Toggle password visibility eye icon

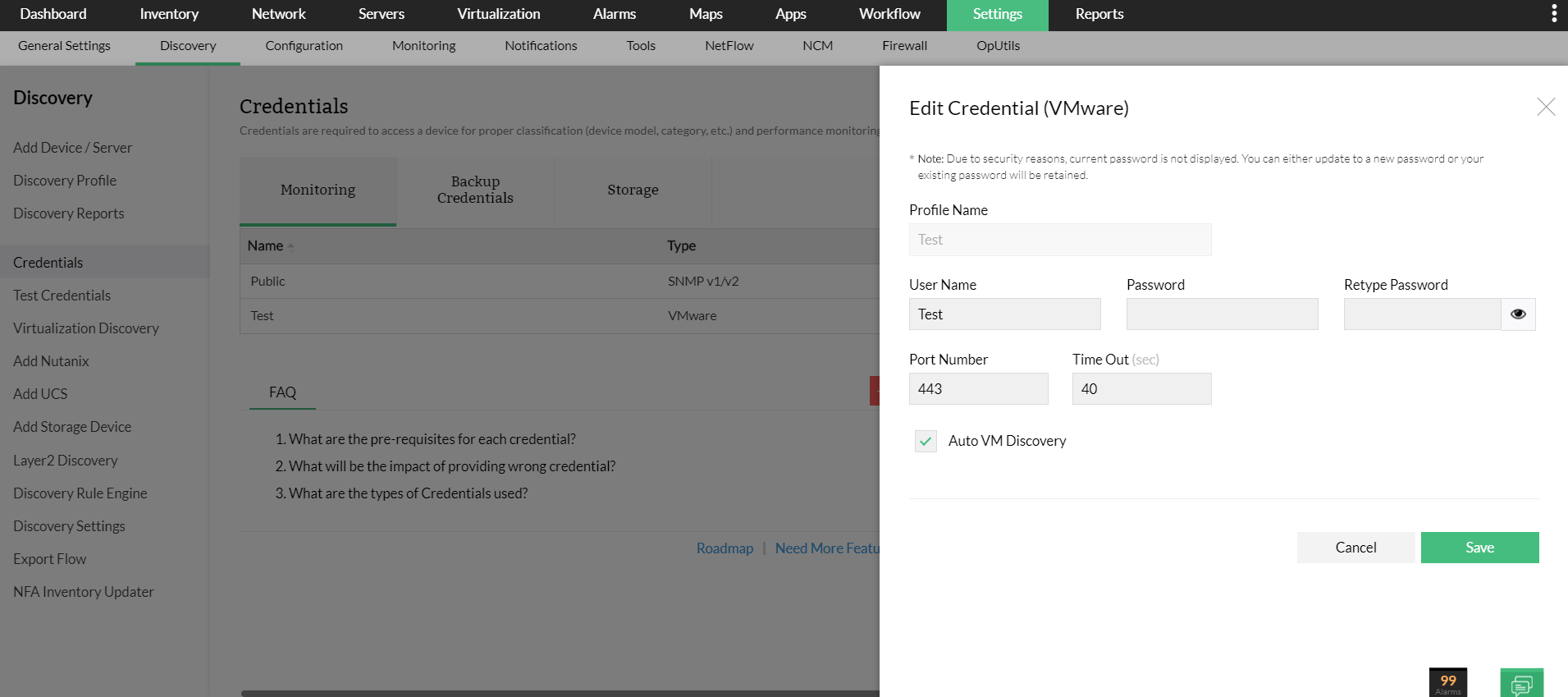pos(1518,314)
